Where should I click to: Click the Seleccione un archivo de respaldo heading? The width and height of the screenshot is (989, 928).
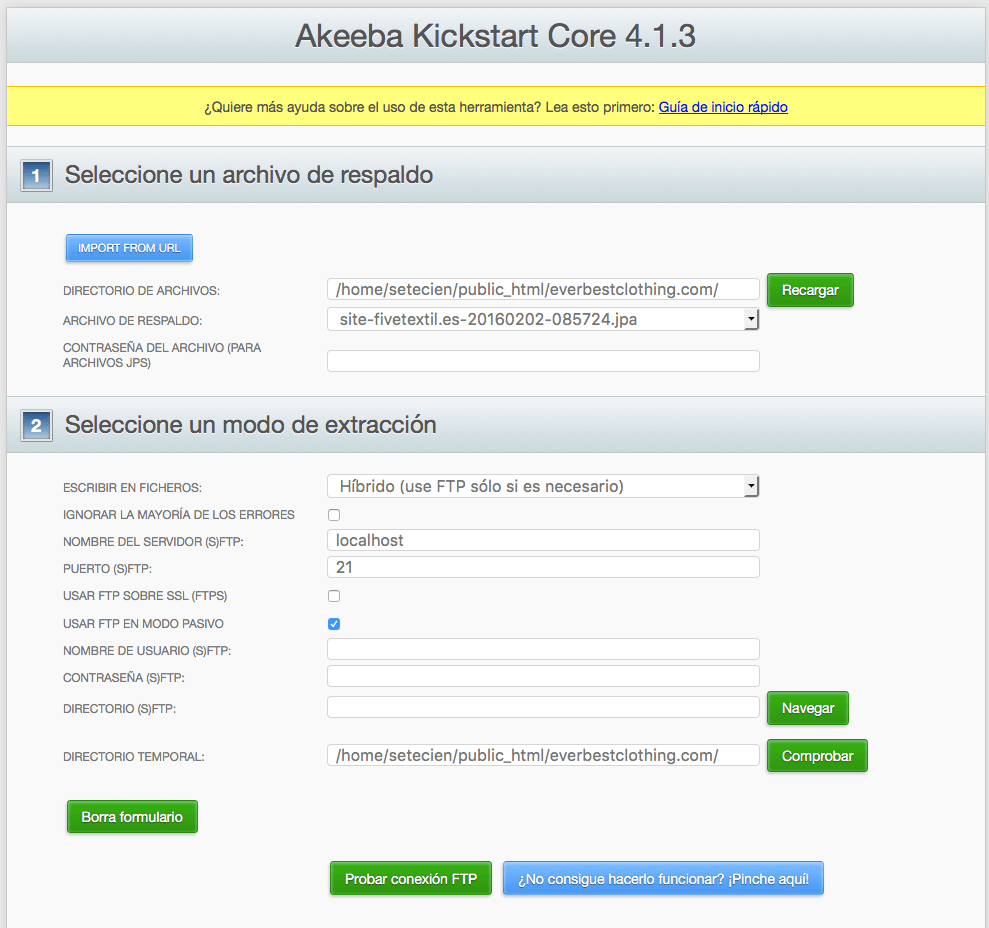249,175
